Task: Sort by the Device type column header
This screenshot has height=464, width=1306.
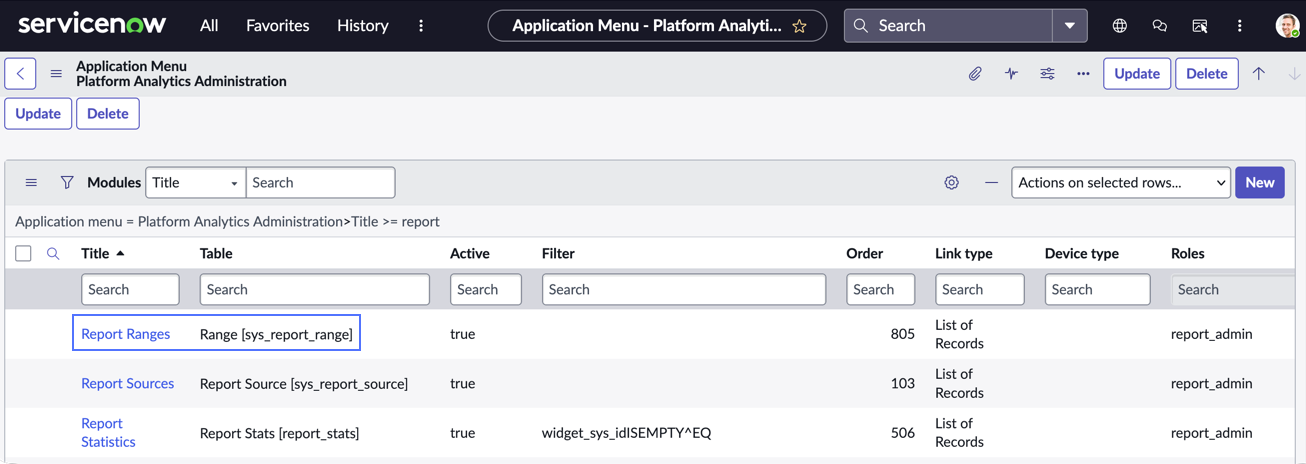Action: [1082, 254]
